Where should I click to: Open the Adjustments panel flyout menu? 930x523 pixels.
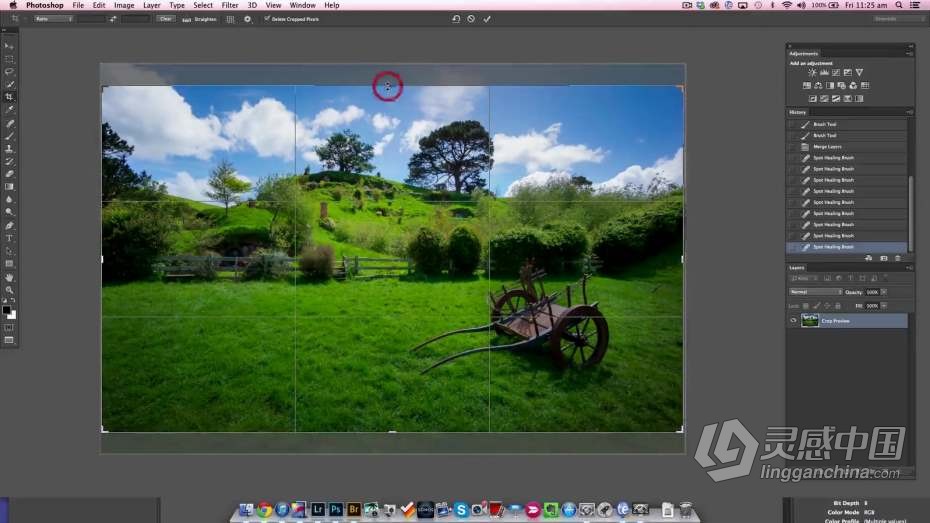click(x=909, y=53)
